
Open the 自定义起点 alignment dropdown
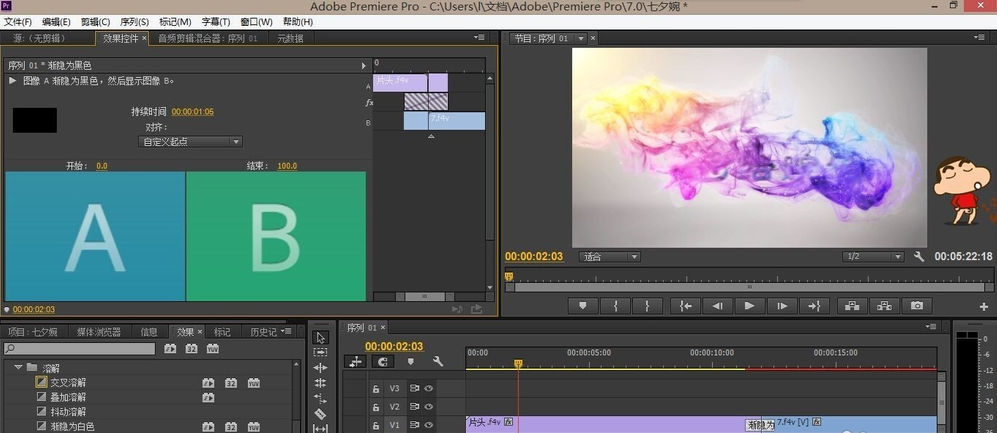coord(190,142)
